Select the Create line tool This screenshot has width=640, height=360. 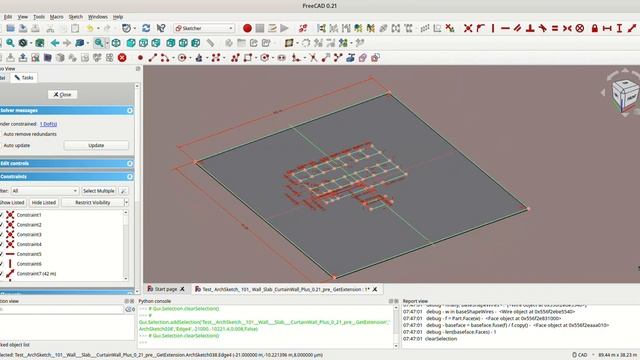pyautogui.click(x=152, y=58)
